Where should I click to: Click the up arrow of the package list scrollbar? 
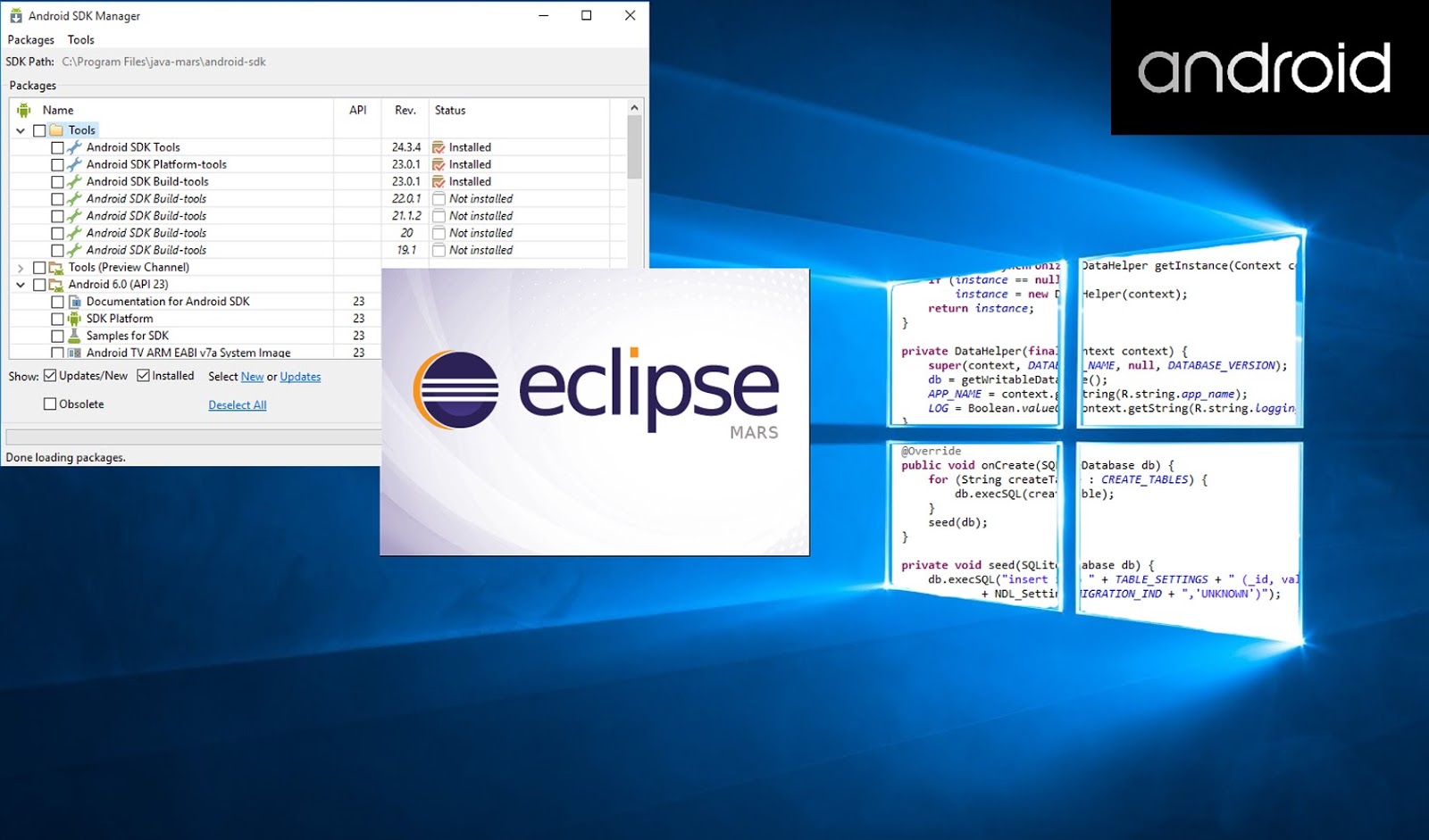point(634,107)
